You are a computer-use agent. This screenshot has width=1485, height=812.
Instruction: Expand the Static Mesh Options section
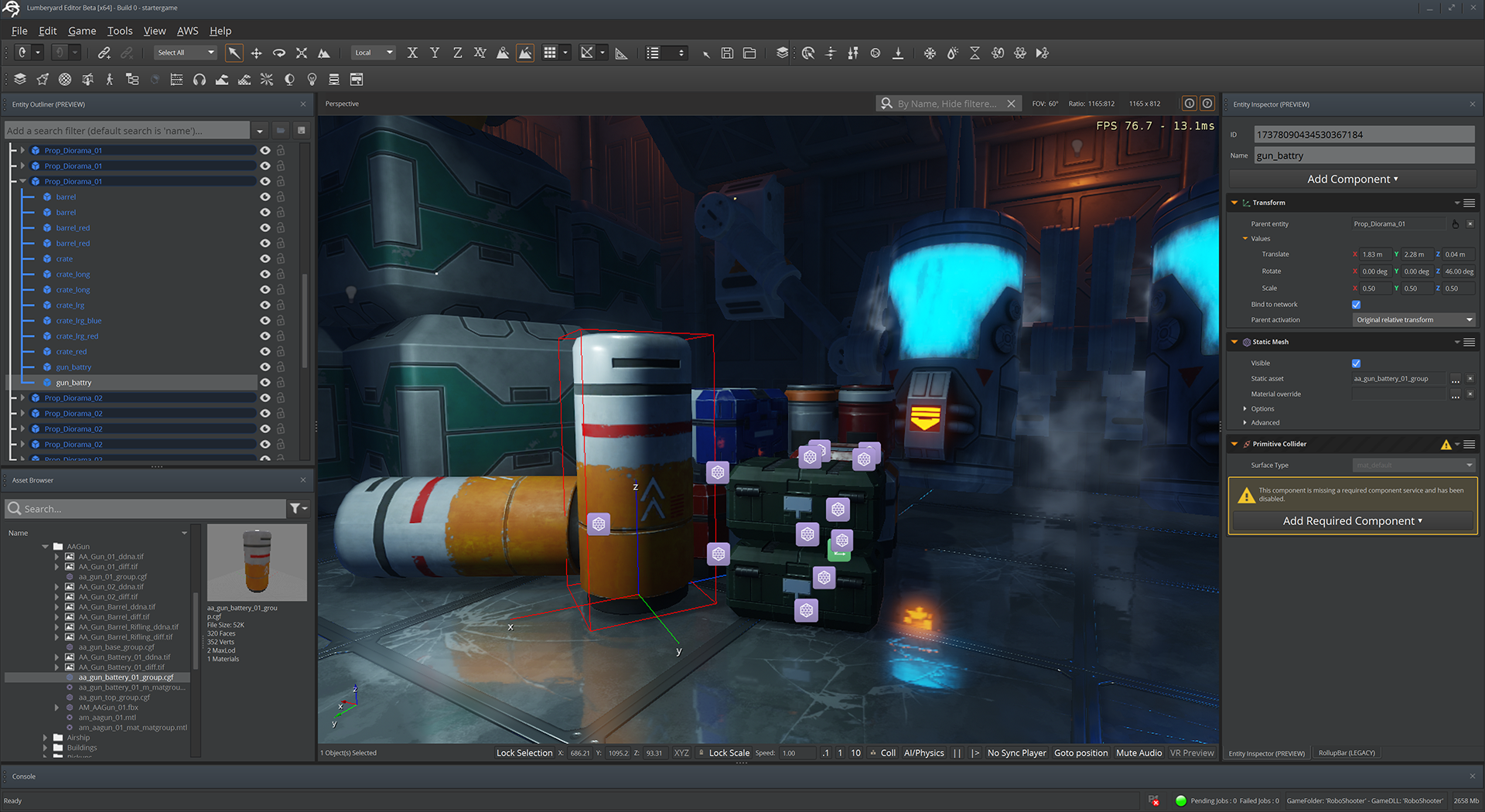(x=1245, y=408)
